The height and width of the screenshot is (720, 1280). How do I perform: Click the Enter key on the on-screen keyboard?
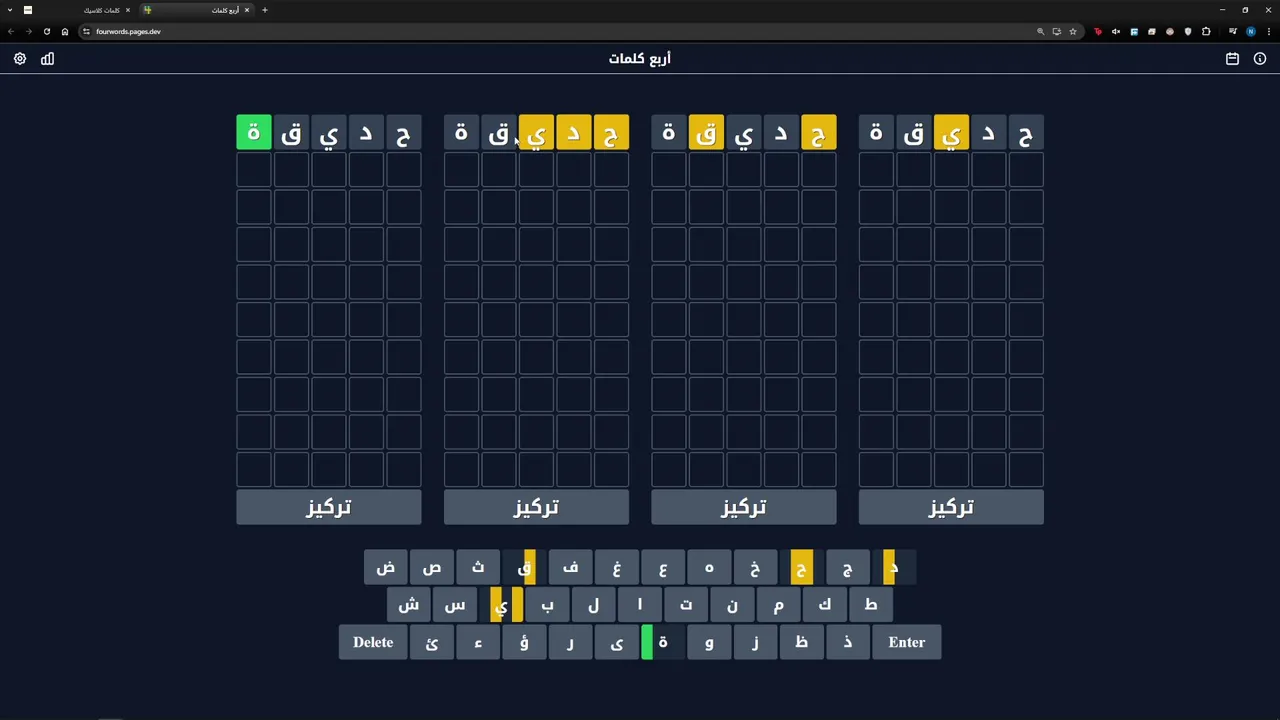pyautogui.click(x=907, y=642)
